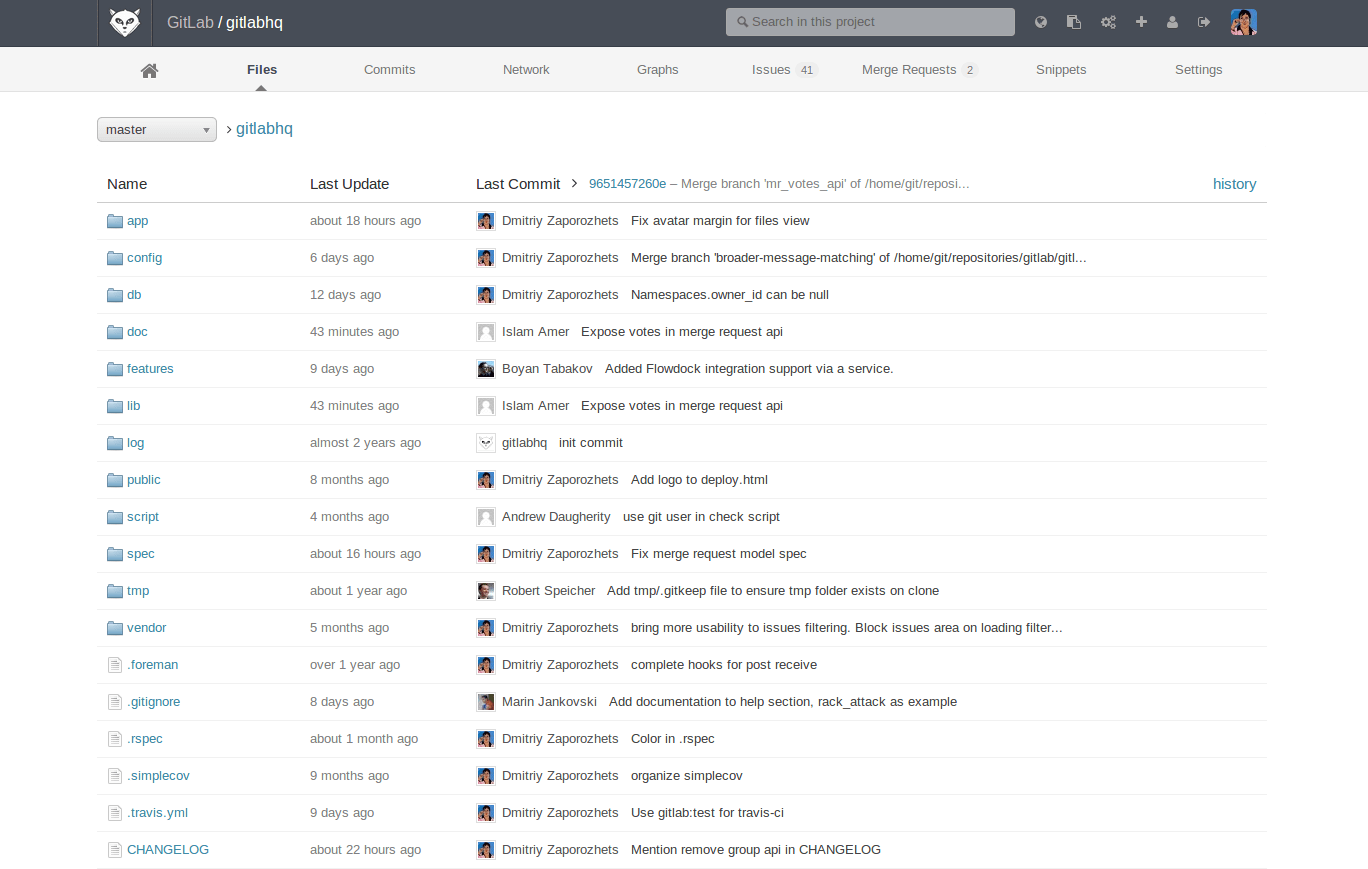The height and width of the screenshot is (869, 1368).
Task: Open the .travis.yml file link
Action: point(157,813)
